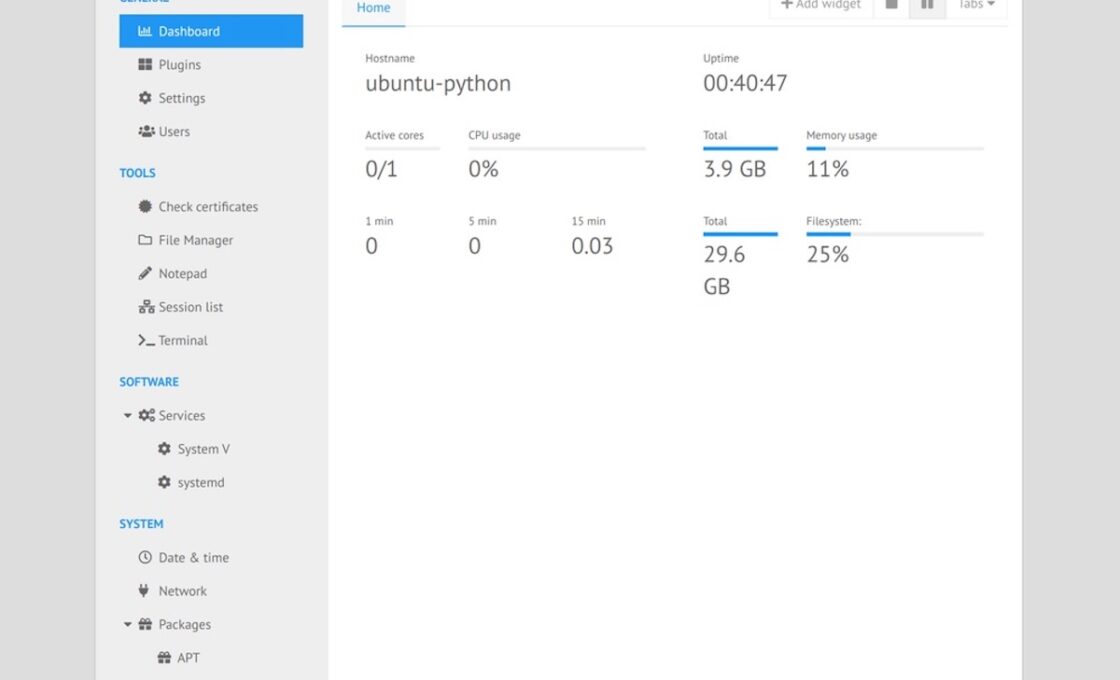Collapse the Packages tree
The image size is (1120, 680).
(128, 624)
